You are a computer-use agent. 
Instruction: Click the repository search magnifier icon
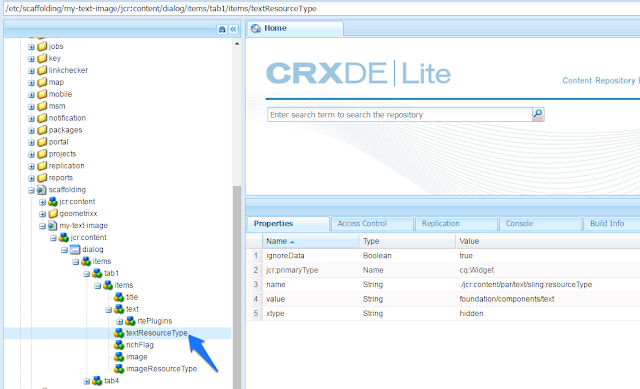pos(538,114)
